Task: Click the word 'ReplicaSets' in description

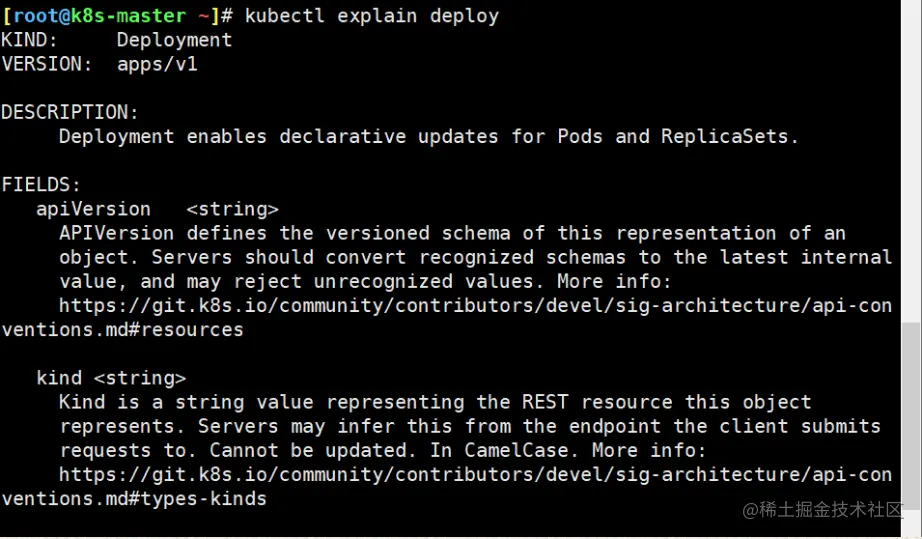Action: tap(724, 136)
